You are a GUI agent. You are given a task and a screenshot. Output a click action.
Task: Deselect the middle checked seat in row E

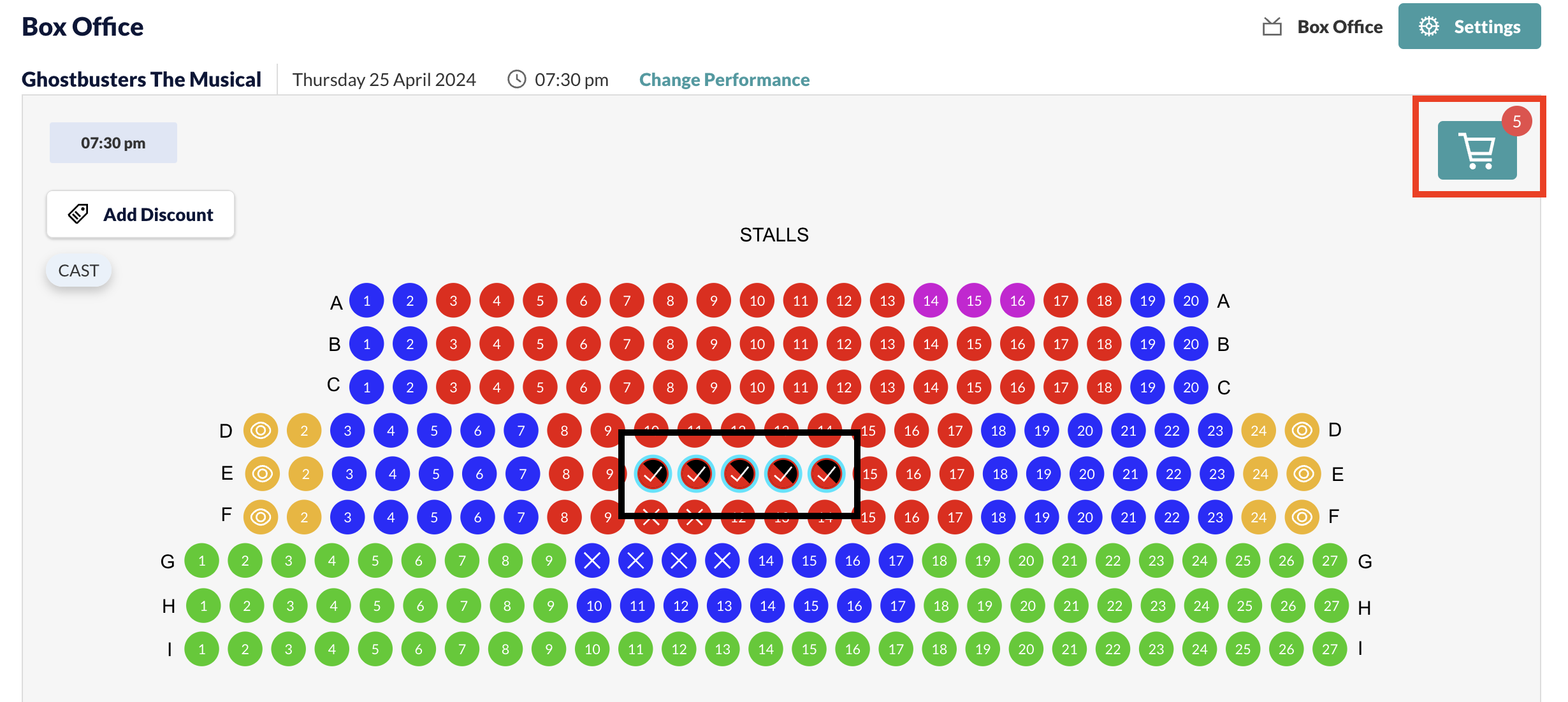(739, 474)
